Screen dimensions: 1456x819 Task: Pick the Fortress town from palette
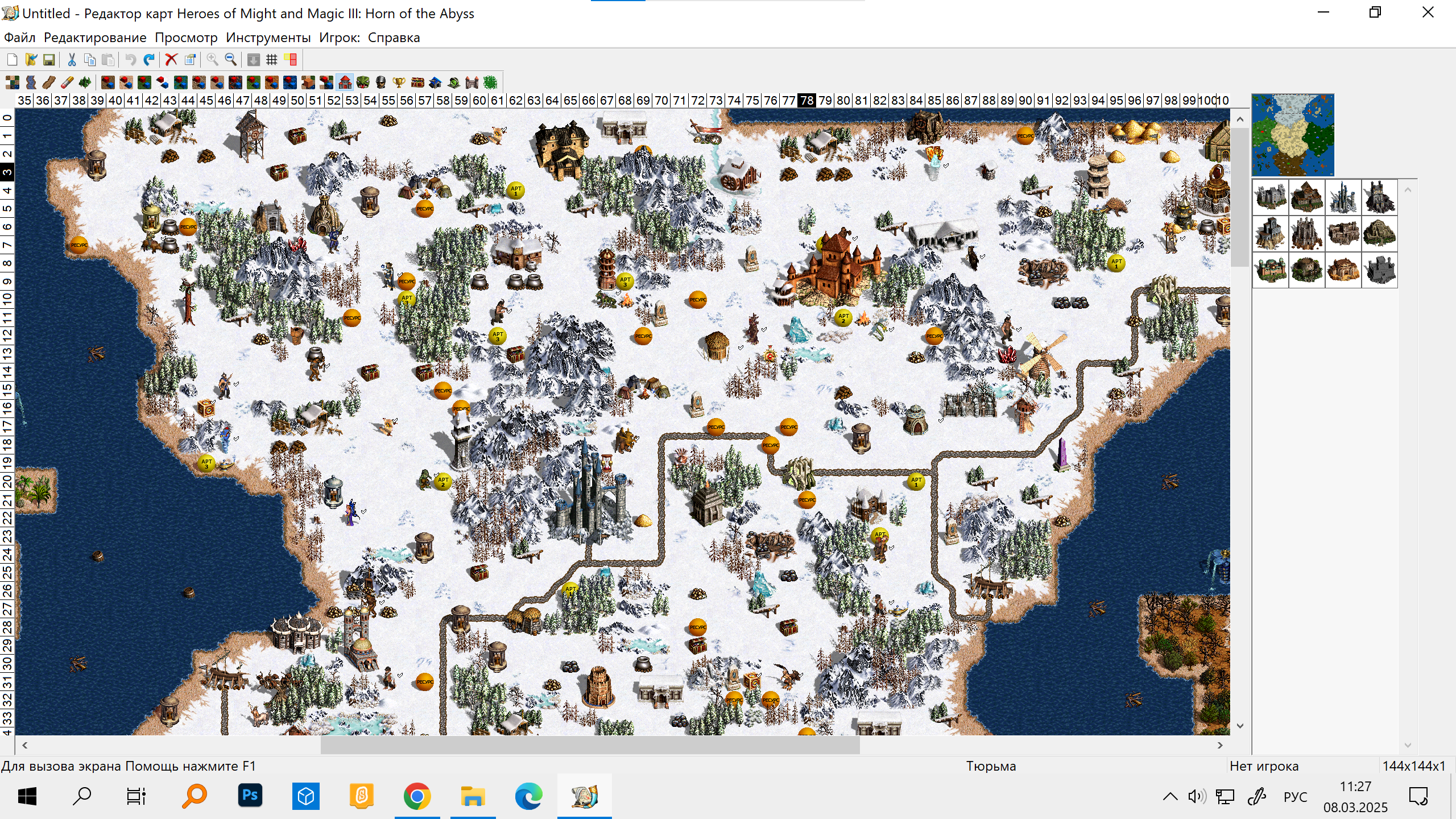(1380, 233)
